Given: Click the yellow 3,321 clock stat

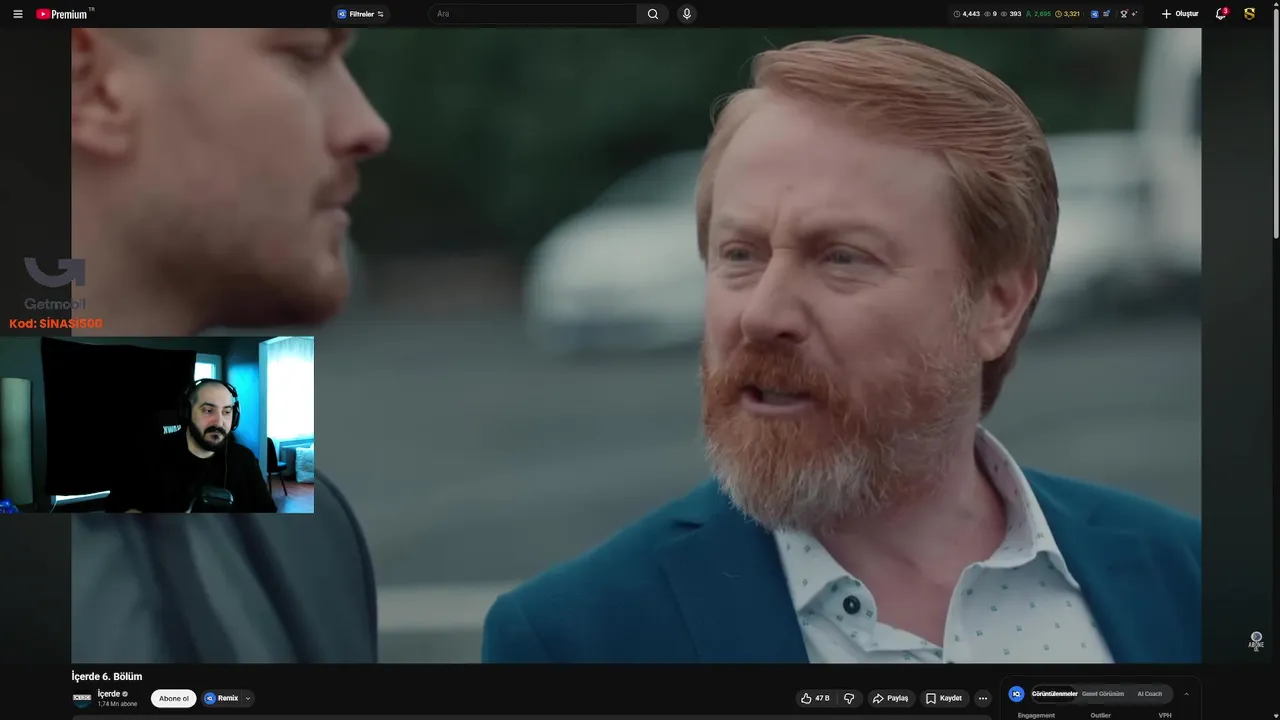Looking at the screenshot, I should [1068, 14].
